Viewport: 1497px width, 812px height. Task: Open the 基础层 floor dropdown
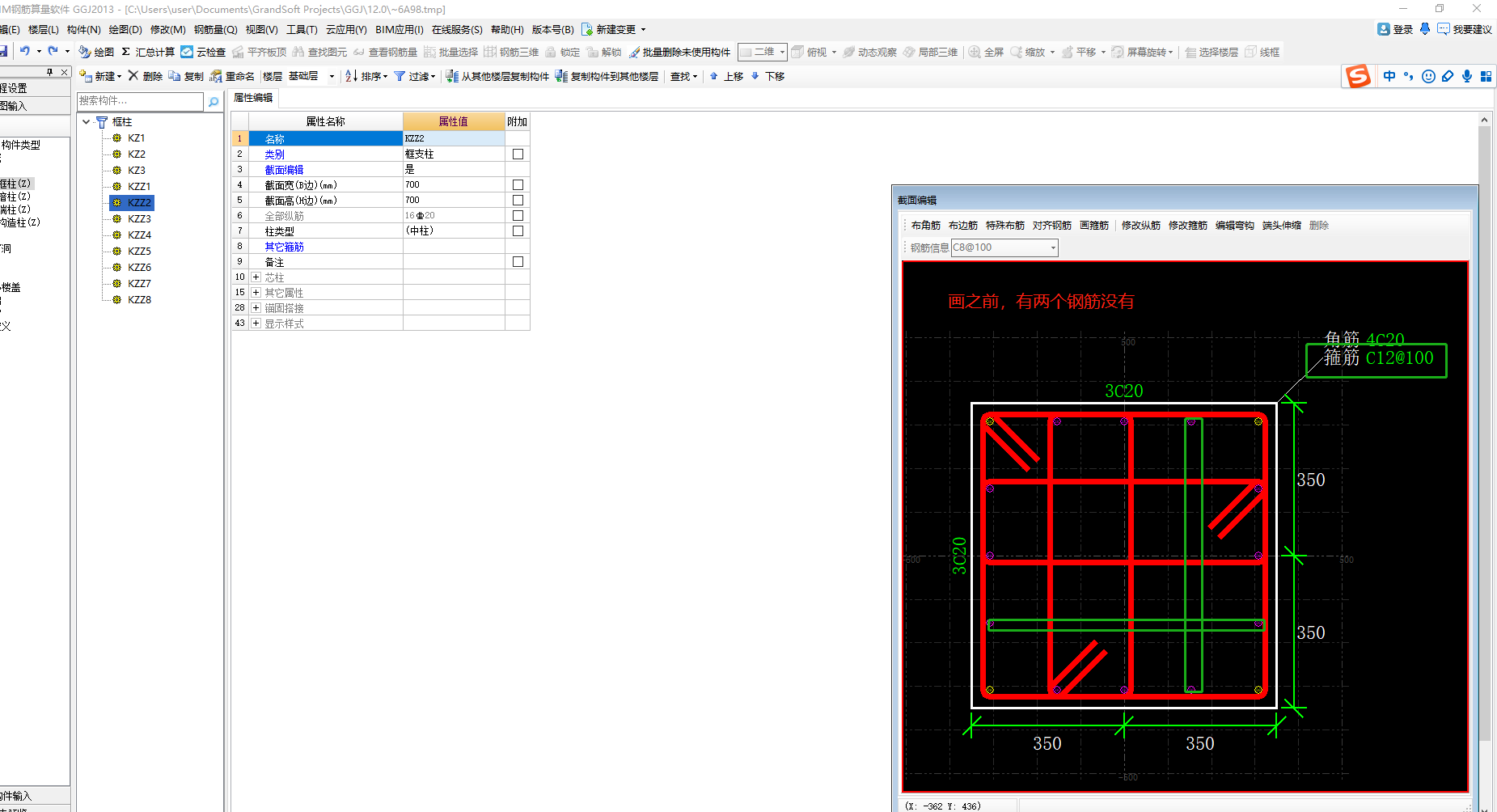pos(332,76)
